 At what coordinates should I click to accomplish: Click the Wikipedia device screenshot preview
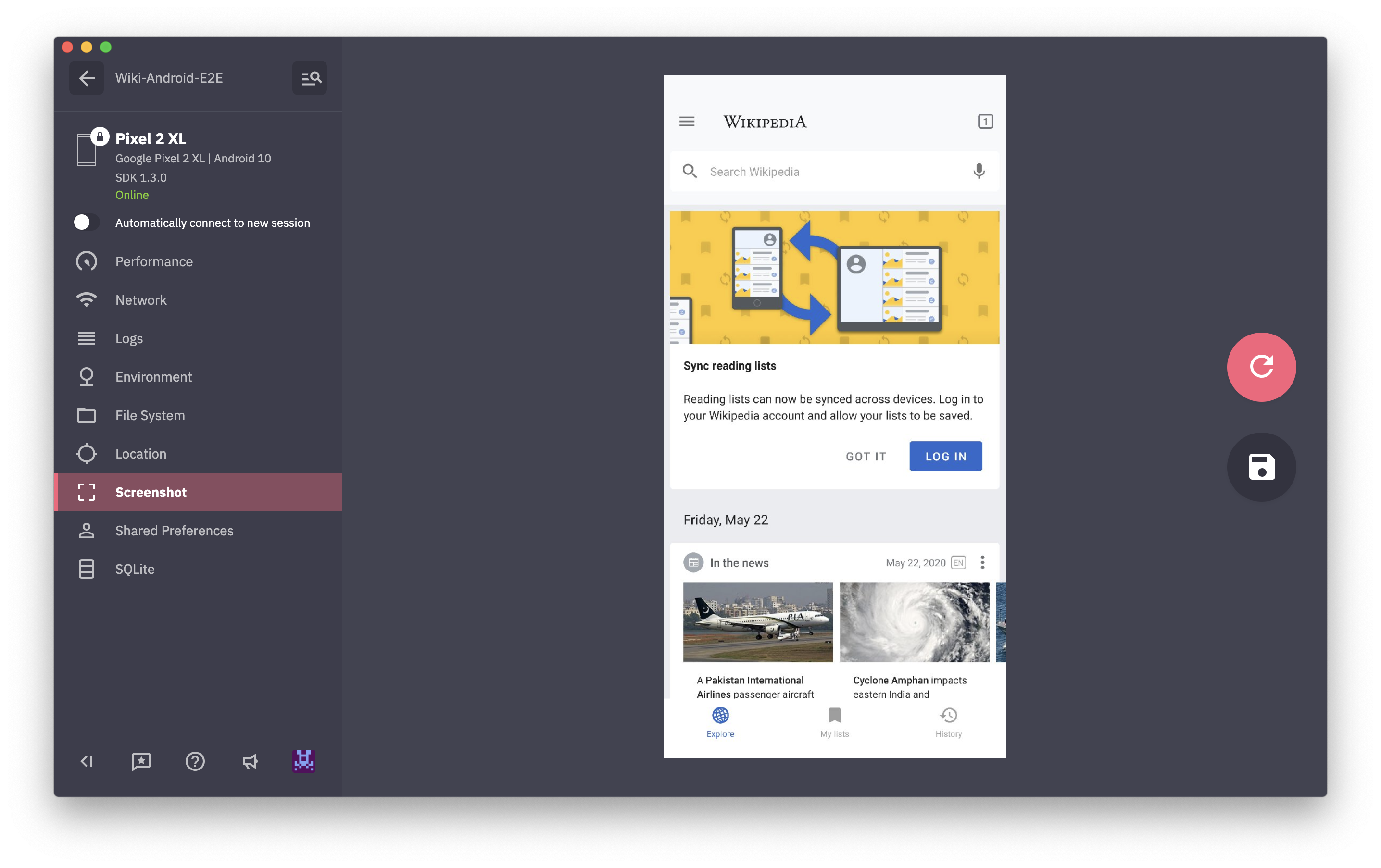pyautogui.click(x=834, y=416)
